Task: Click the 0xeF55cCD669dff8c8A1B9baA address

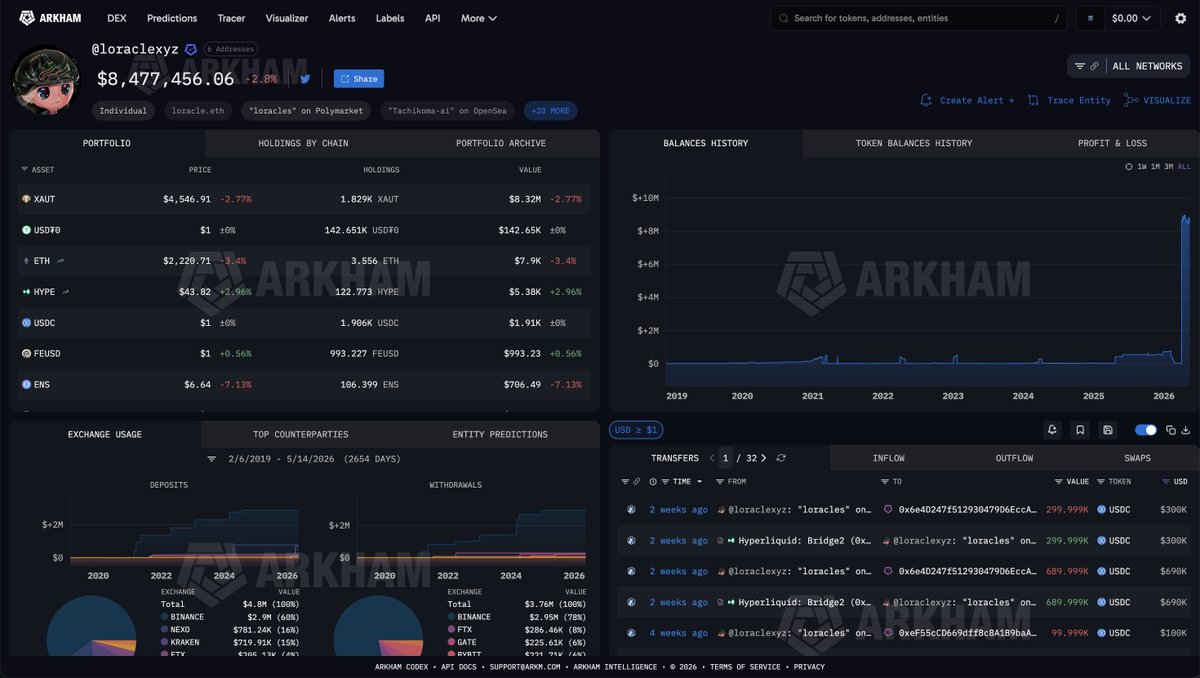Action: tap(965, 633)
